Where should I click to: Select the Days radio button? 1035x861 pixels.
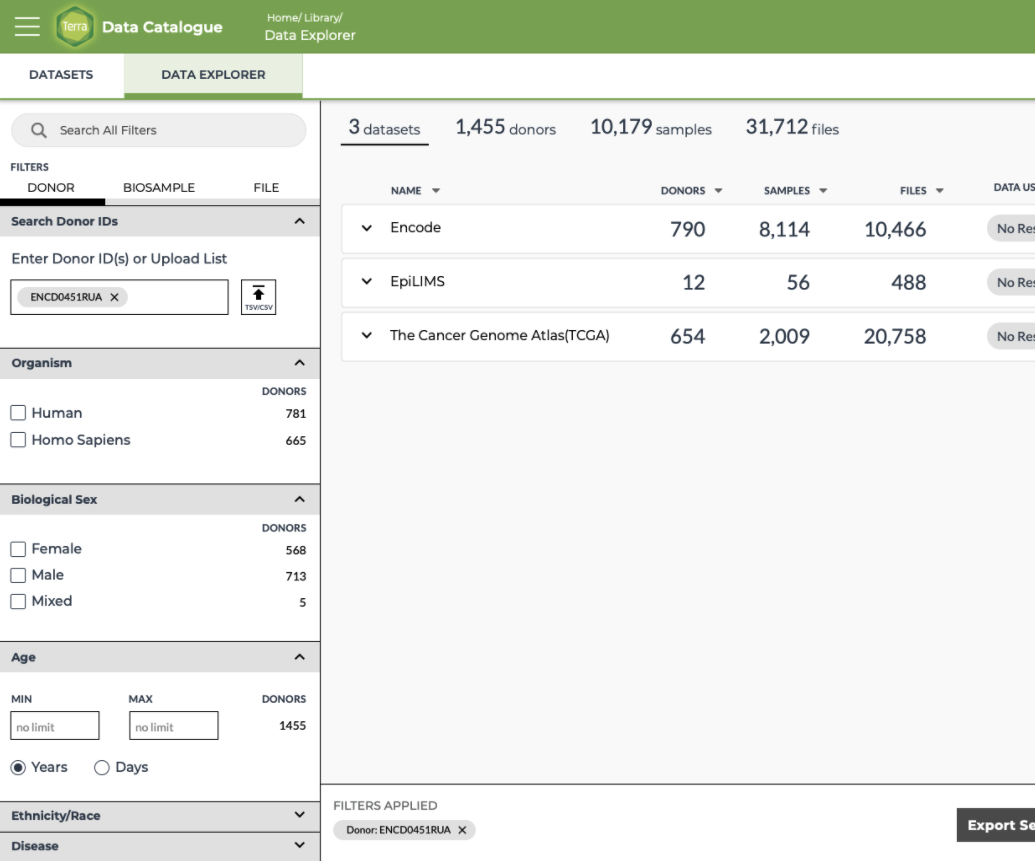(102, 767)
